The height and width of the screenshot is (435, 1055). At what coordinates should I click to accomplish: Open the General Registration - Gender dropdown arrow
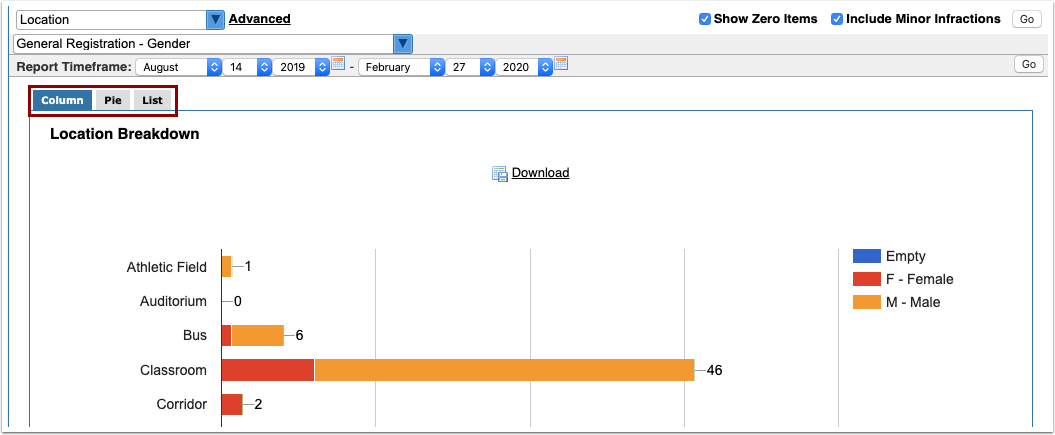(402, 44)
